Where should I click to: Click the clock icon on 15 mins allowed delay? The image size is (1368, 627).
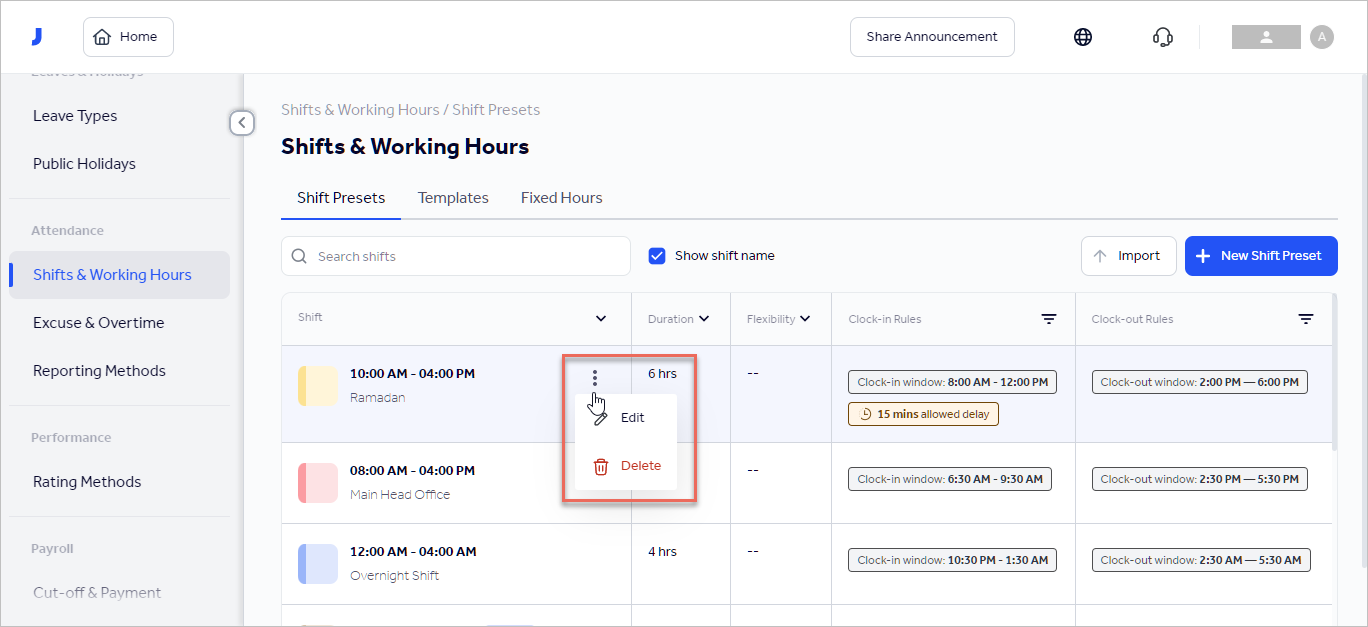point(866,413)
